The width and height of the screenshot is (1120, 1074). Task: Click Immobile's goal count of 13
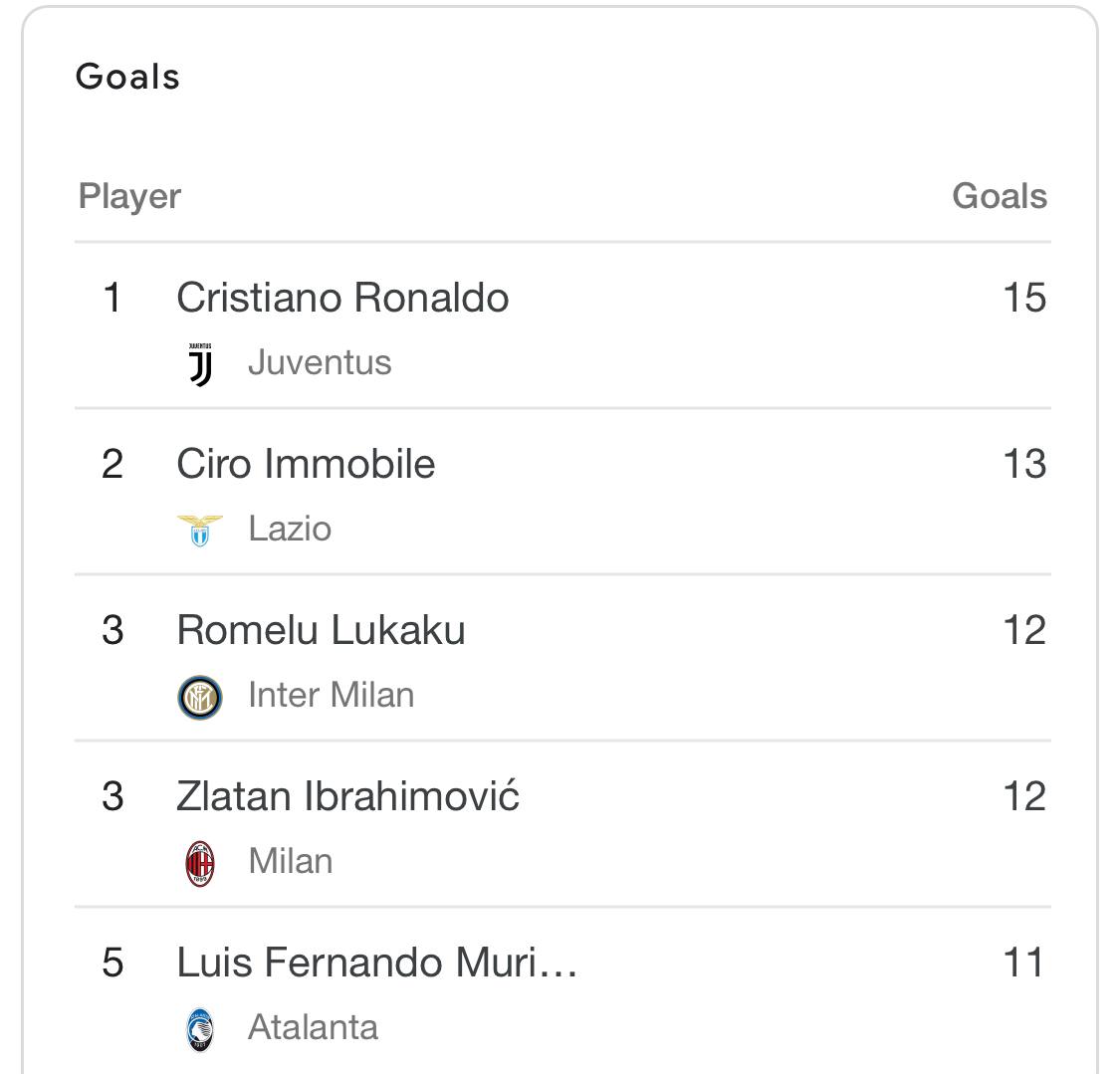point(1023,464)
